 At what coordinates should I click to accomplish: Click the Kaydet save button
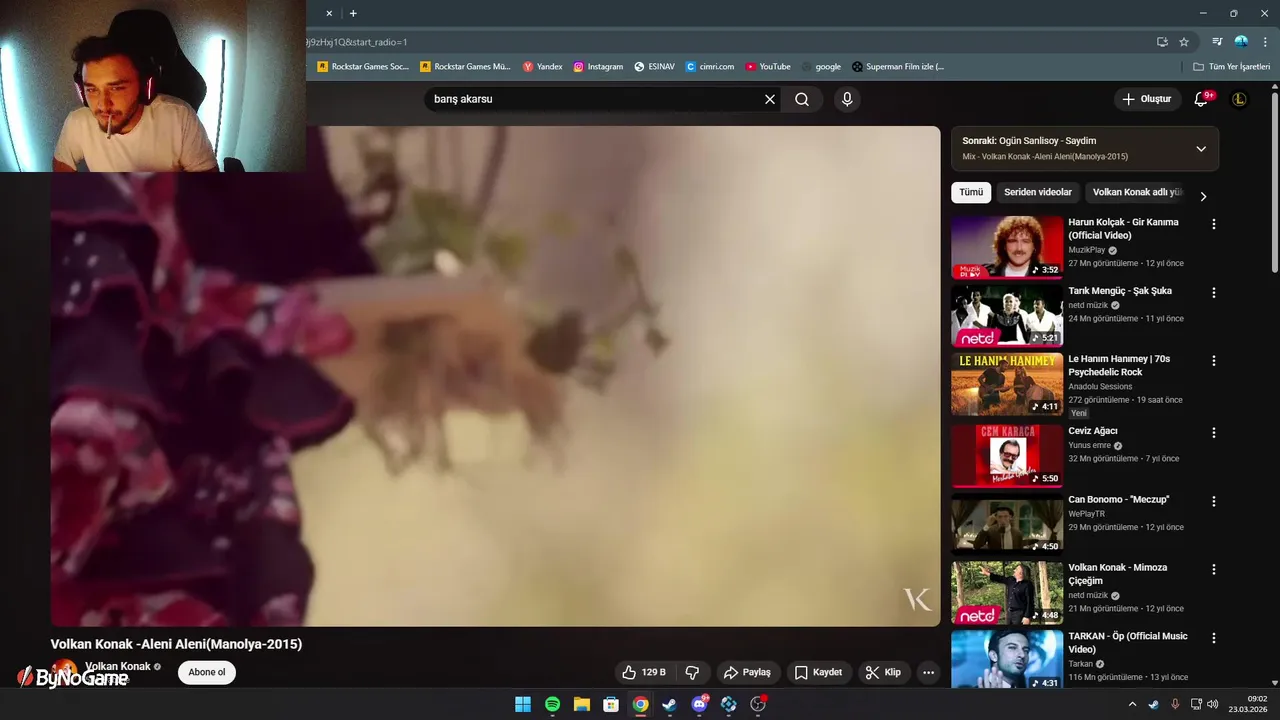coord(818,672)
